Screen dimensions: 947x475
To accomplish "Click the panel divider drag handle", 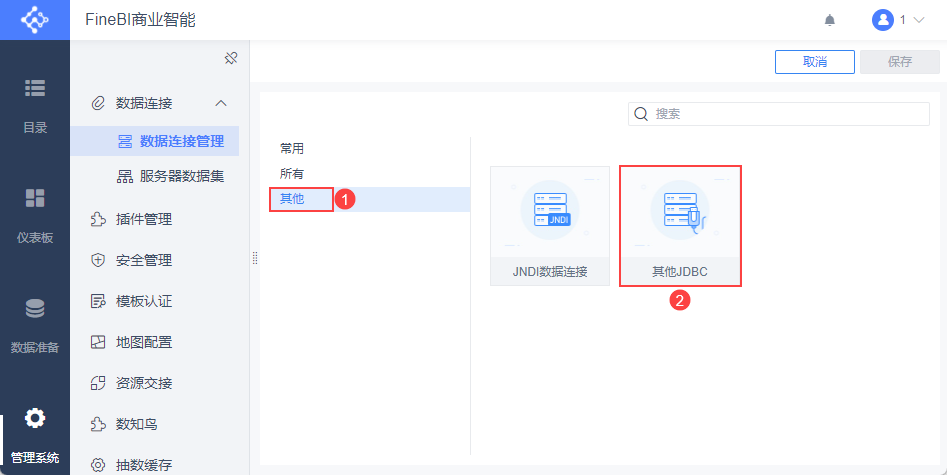I will [x=255, y=258].
